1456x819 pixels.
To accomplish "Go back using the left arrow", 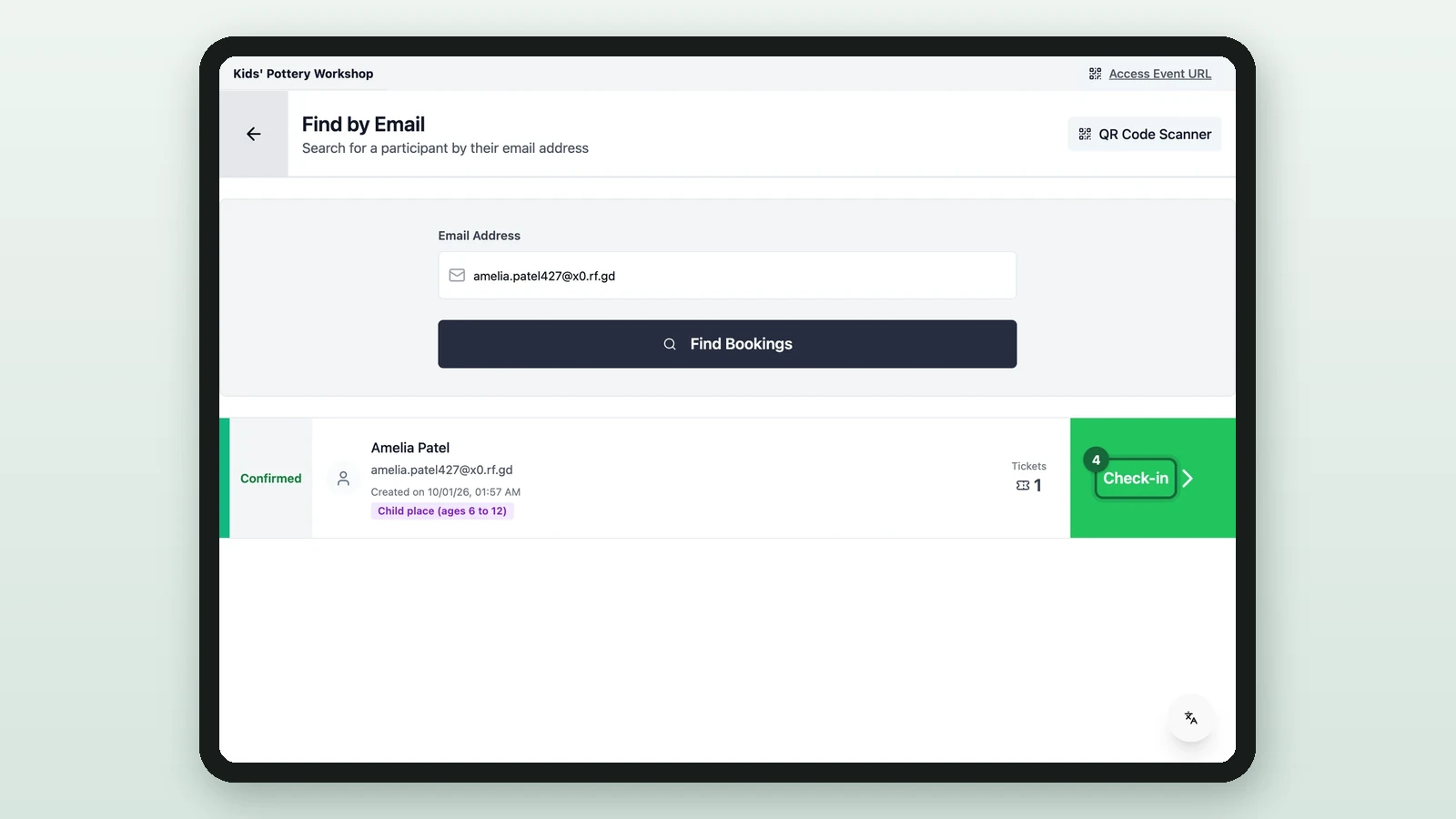I will (253, 134).
